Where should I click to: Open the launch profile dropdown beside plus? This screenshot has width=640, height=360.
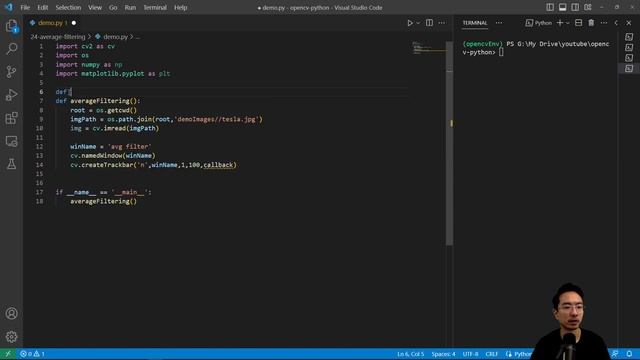[568, 23]
